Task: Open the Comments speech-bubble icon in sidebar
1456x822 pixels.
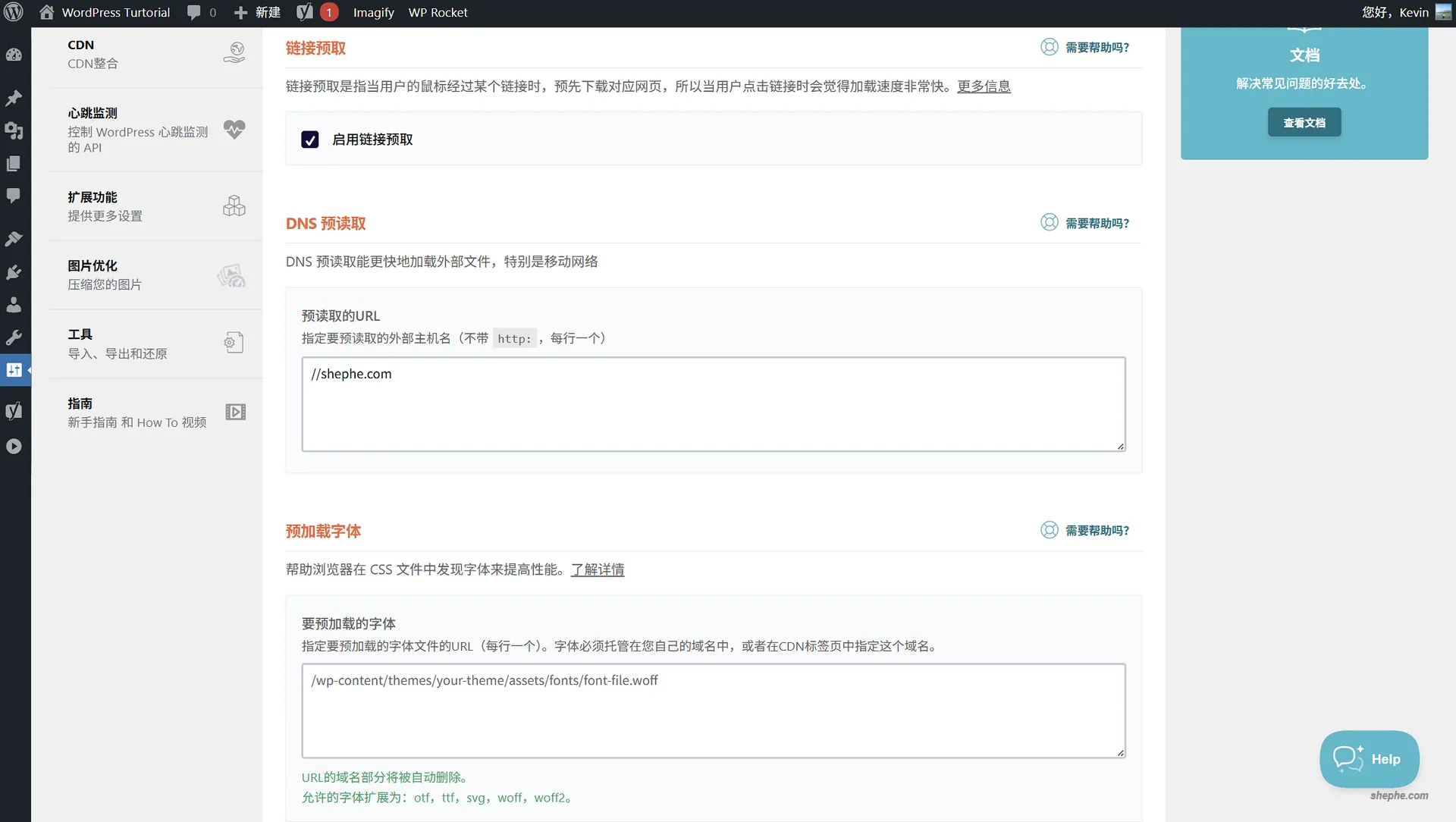Action: click(14, 196)
